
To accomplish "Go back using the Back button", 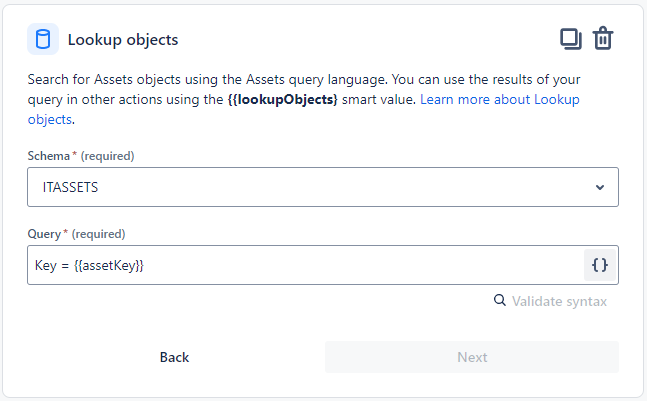I will tap(174, 357).
